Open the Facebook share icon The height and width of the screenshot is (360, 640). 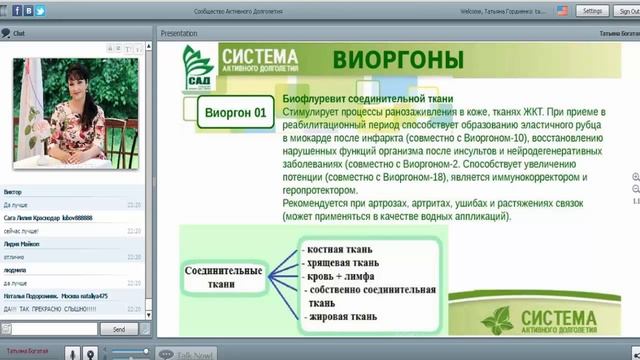pyautogui.click(x=17, y=11)
